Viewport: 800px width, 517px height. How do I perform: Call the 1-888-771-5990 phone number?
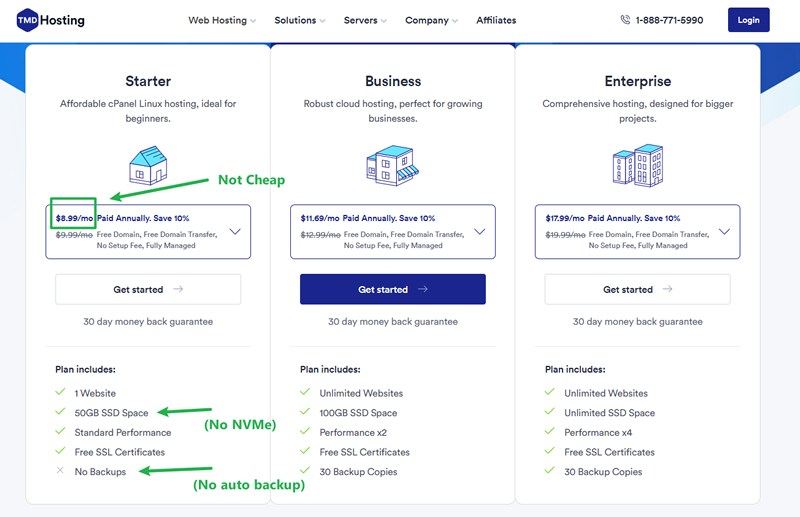(669, 20)
